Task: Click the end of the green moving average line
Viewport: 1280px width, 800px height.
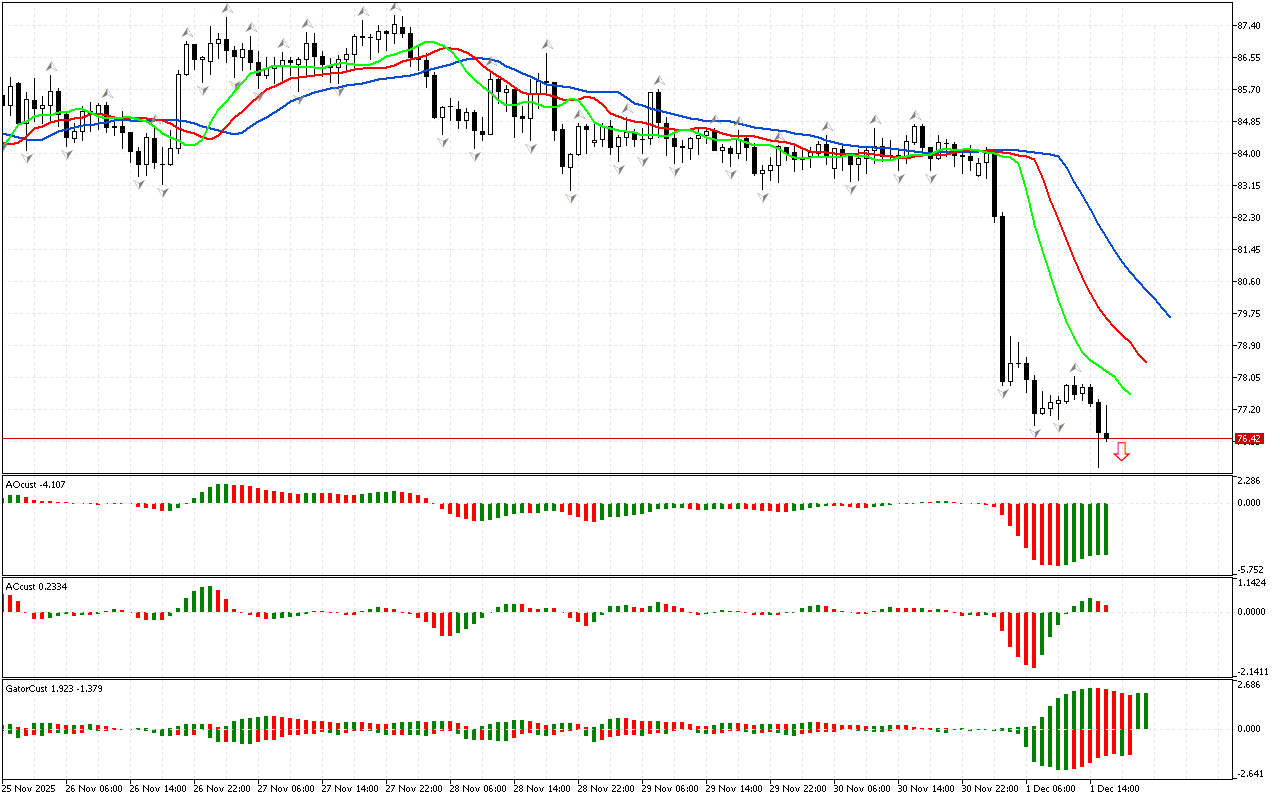Action: pyautogui.click(x=1129, y=393)
